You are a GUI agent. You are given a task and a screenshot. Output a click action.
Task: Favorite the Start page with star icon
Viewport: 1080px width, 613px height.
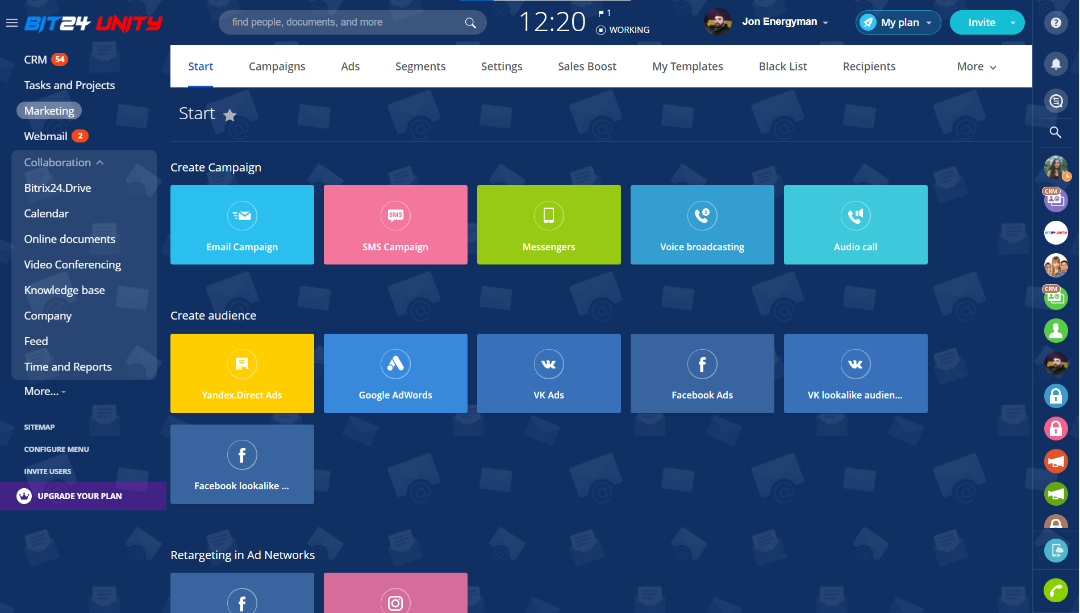(x=230, y=115)
